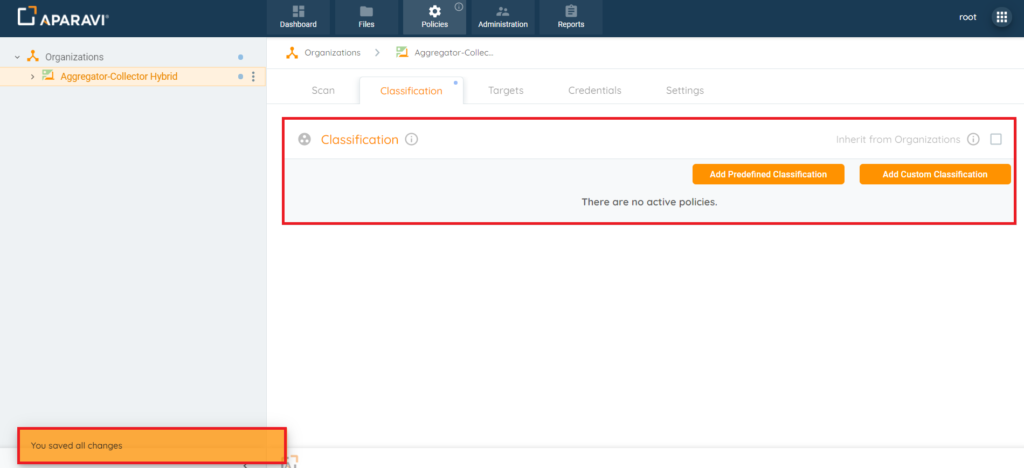Screen dimensions: 1024x468
Task: Switch to the Scan tab
Action: point(323,91)
